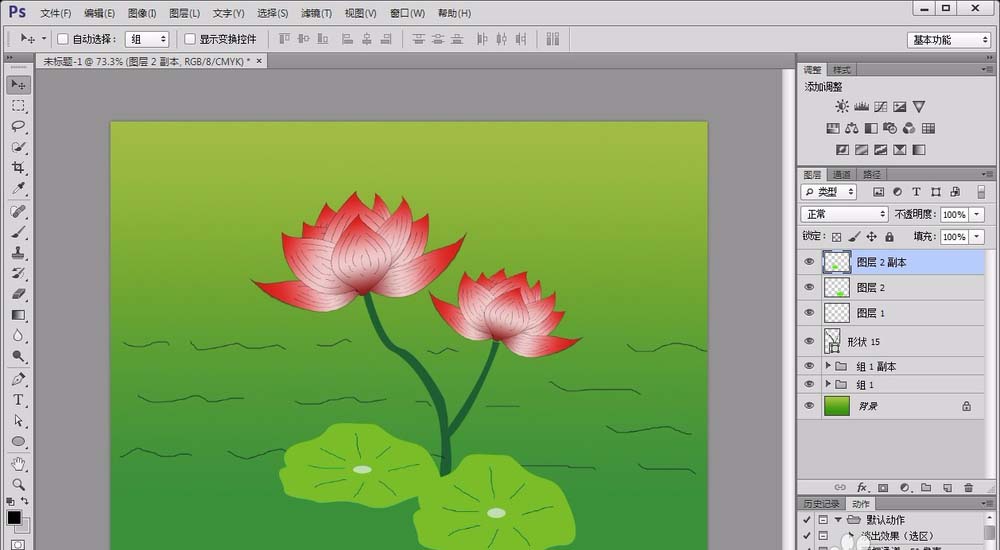Screen dimensions: 1000x550
Task: Expand the 组 1 layer group
Action: (828, 384)
